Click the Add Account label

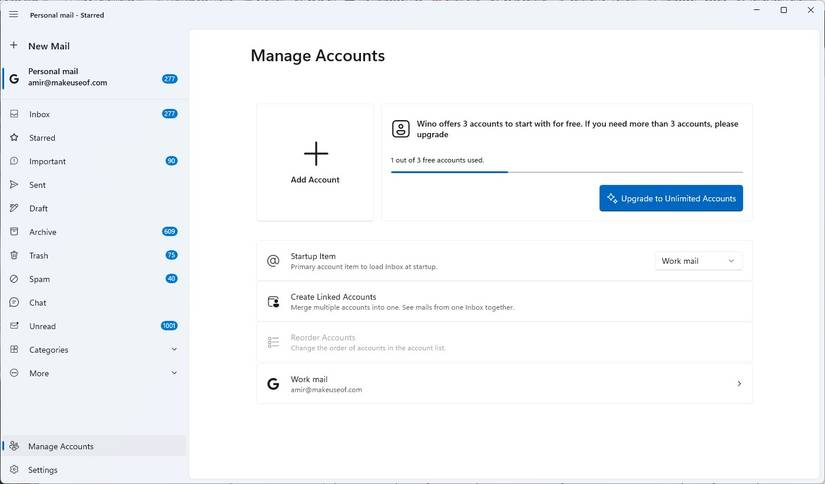[x=315, y=179]
